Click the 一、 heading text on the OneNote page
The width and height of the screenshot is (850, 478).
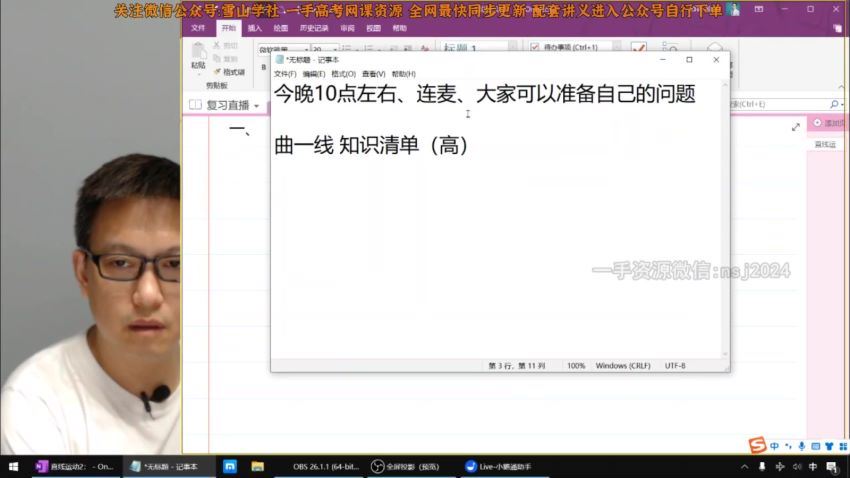pos(239,130)
